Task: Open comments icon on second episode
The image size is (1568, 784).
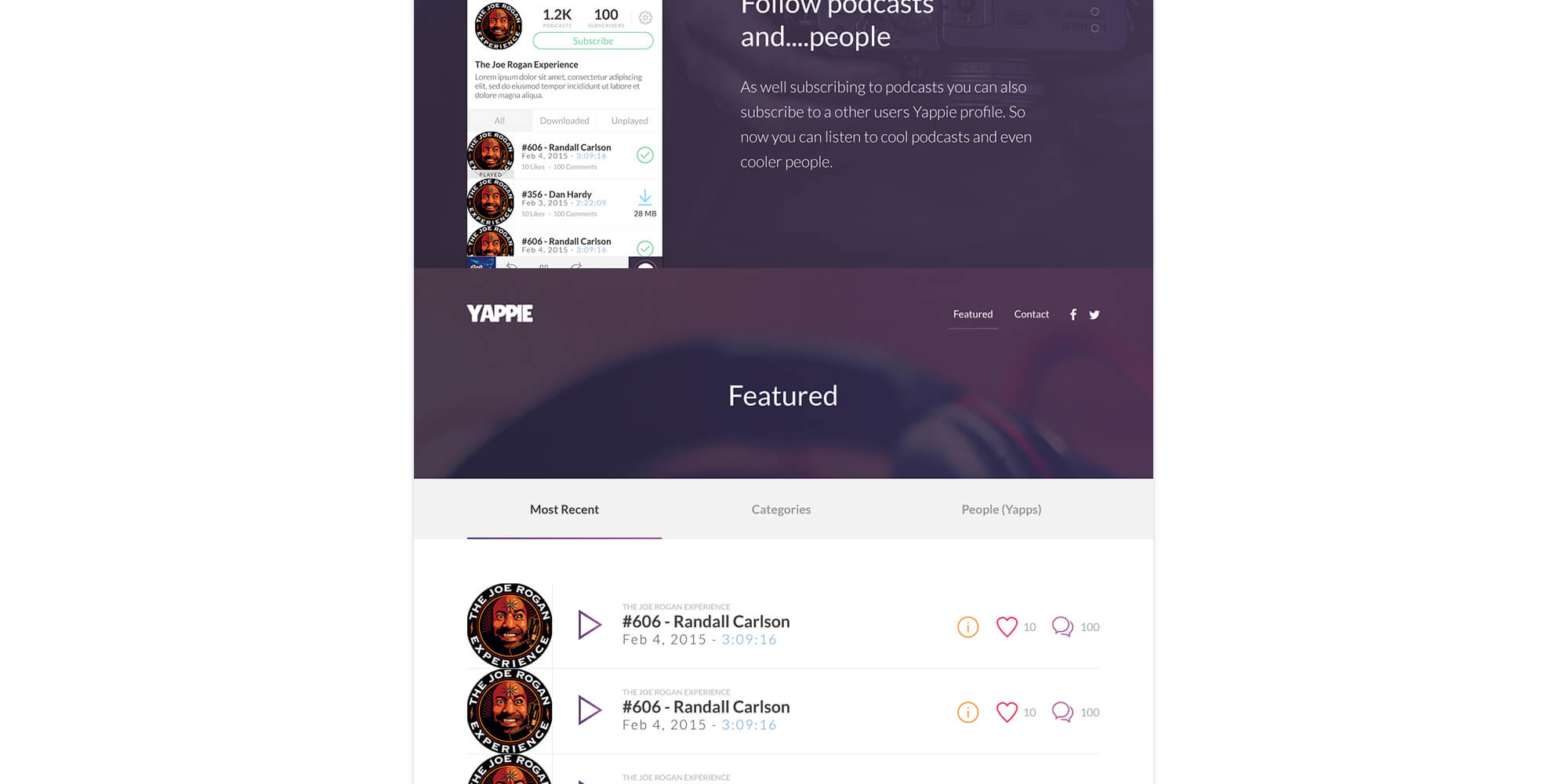Action: (x=1062, y=712)
